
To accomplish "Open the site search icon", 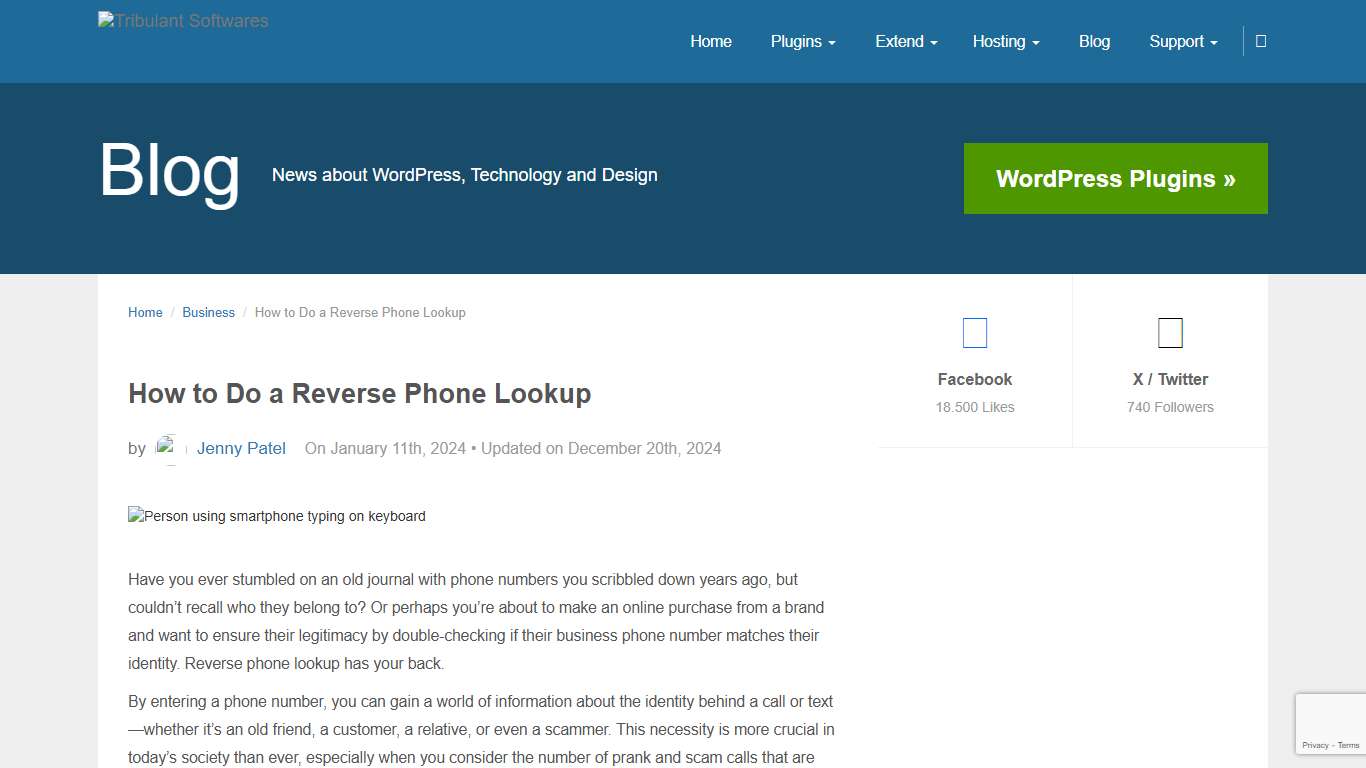I will 1260,41.
